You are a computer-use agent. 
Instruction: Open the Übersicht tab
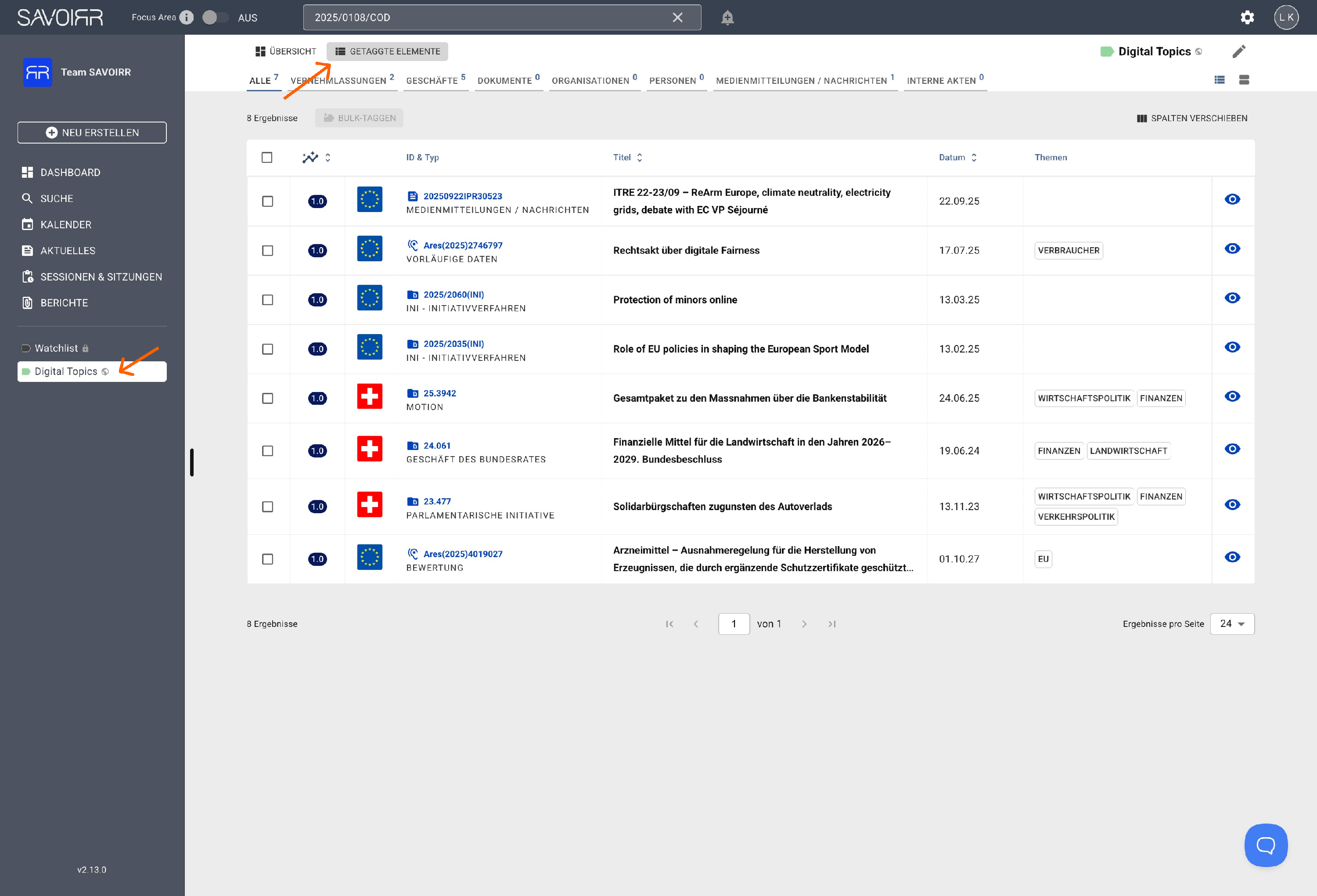286,51
